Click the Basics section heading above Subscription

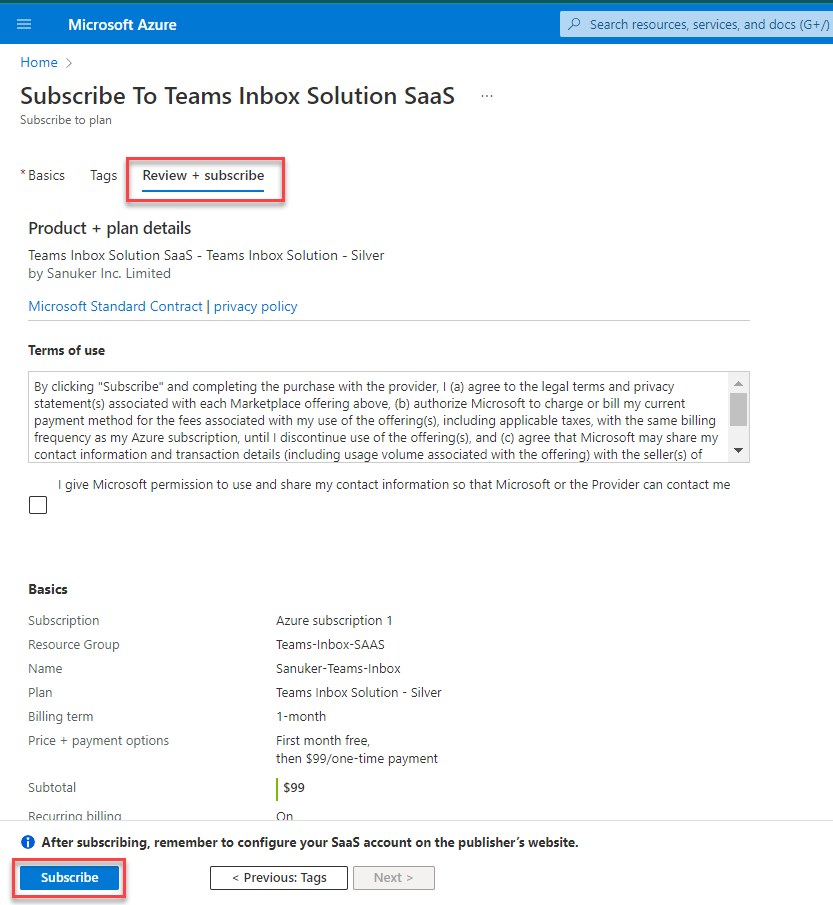48,589
